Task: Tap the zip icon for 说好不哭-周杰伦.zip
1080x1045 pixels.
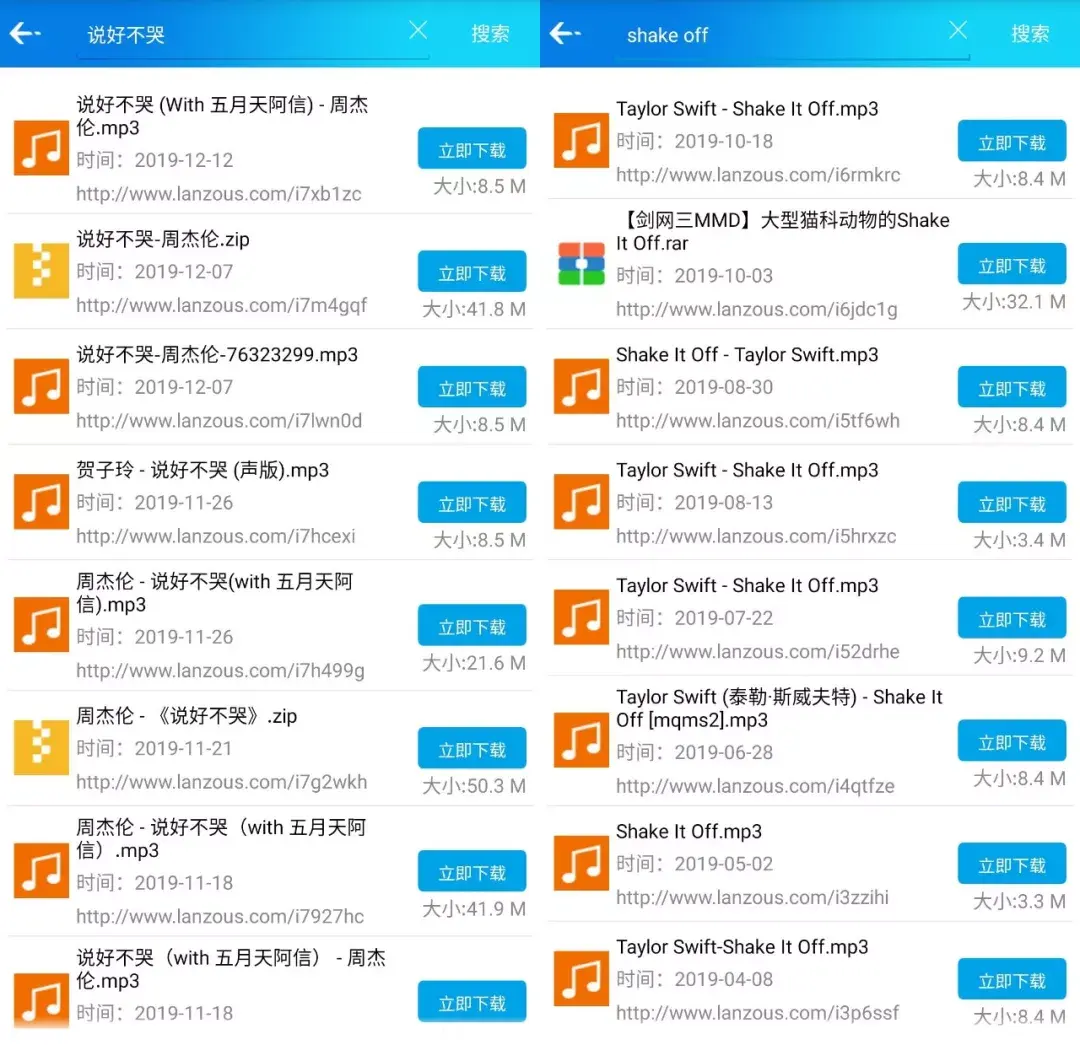Action: (41, 271)
